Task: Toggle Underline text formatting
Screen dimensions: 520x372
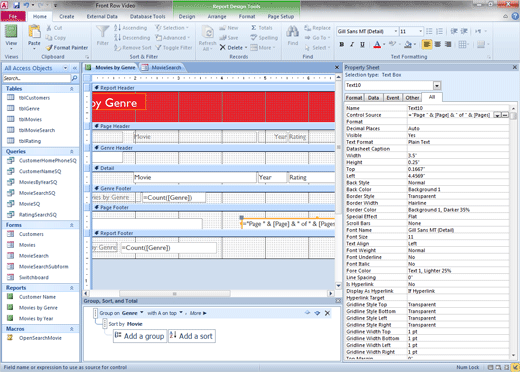Action: pos(362,44)
